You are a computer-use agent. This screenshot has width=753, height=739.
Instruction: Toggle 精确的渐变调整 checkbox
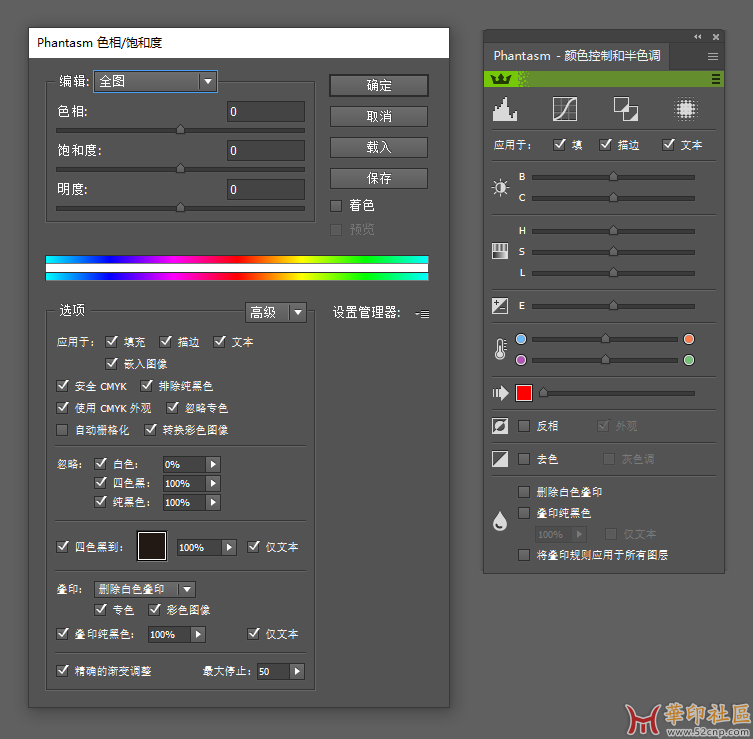coord(62,671)
